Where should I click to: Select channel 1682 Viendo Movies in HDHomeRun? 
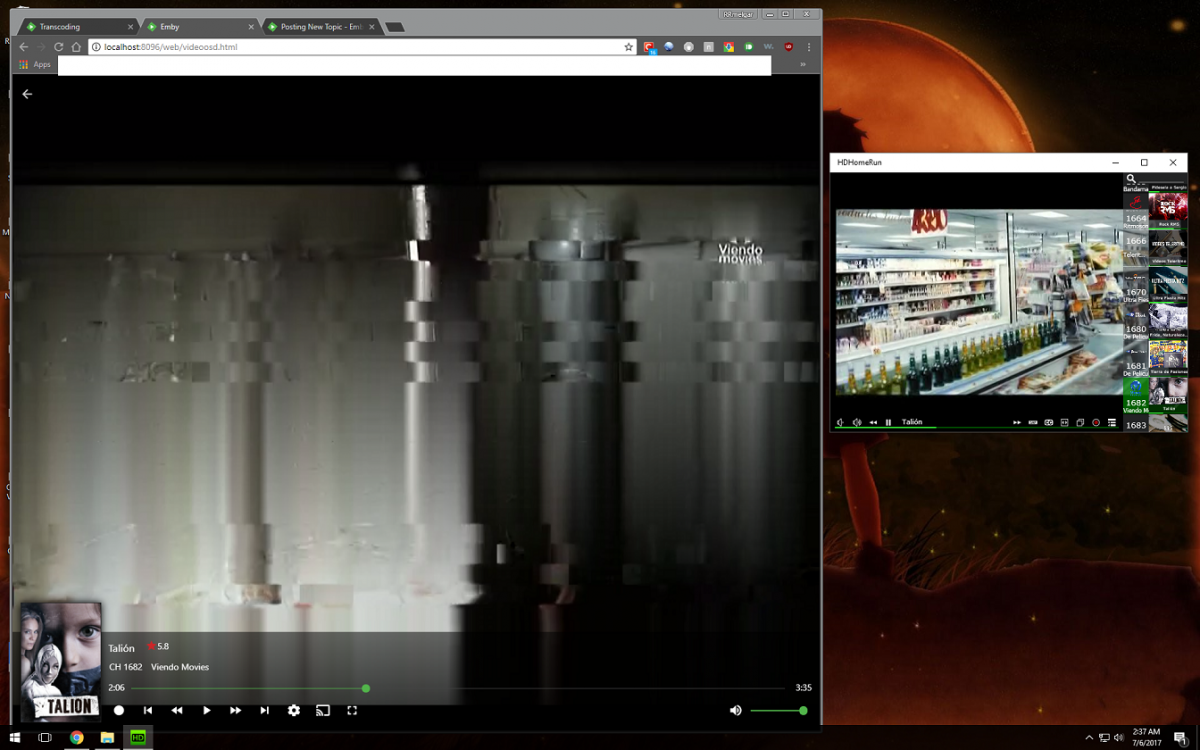coord(1136,395)
